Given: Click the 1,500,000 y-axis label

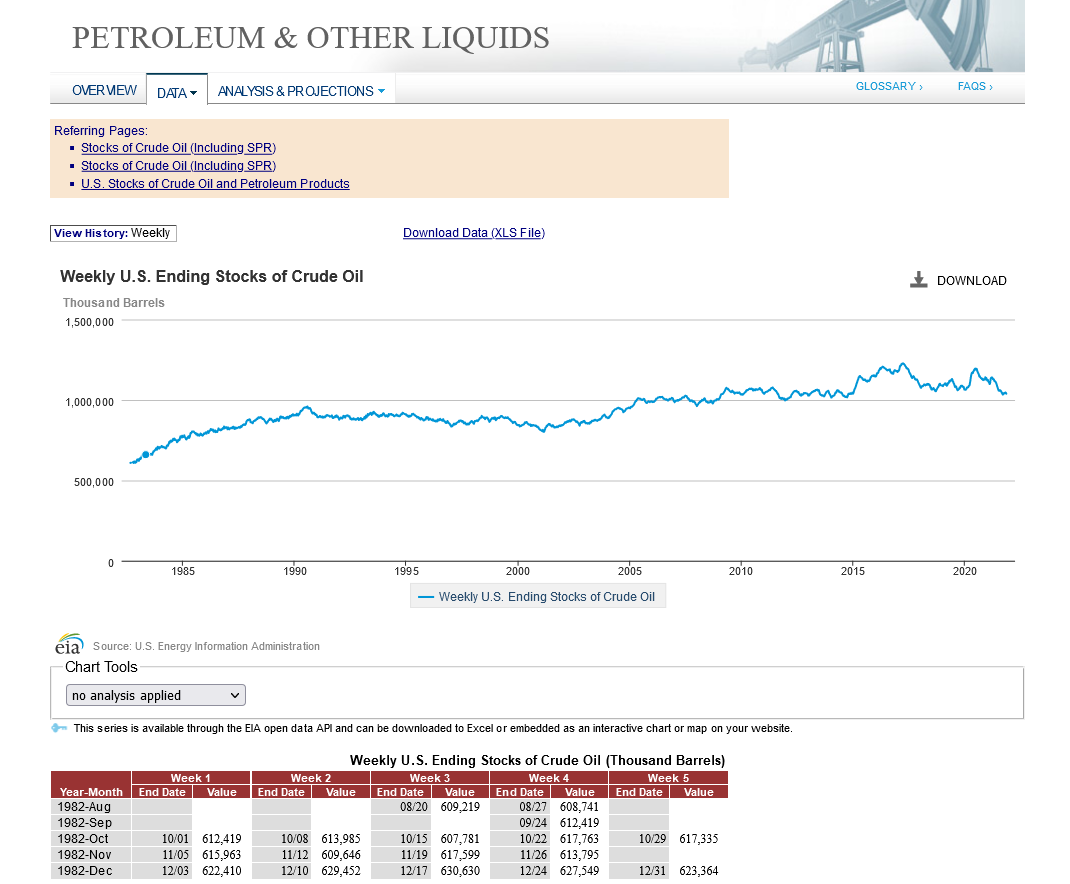Looking at the screenshot, I should coord(89,322).
